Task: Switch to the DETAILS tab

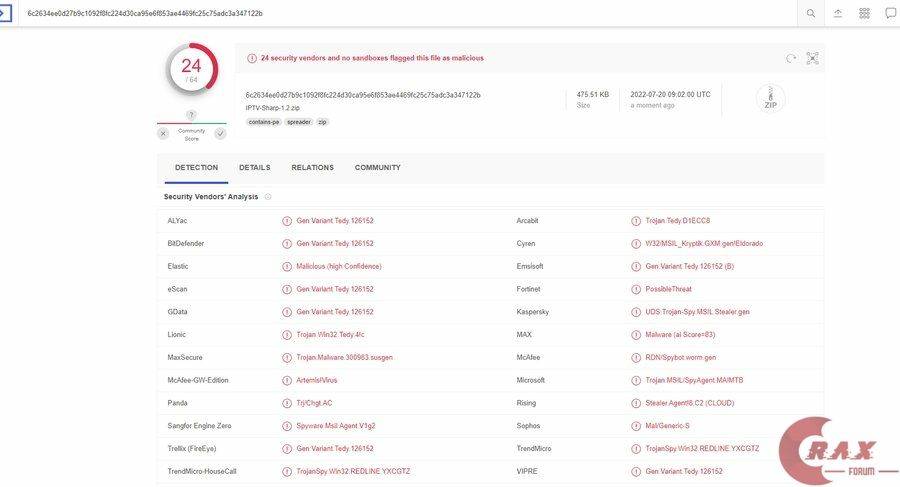Action: pos(255,168)
